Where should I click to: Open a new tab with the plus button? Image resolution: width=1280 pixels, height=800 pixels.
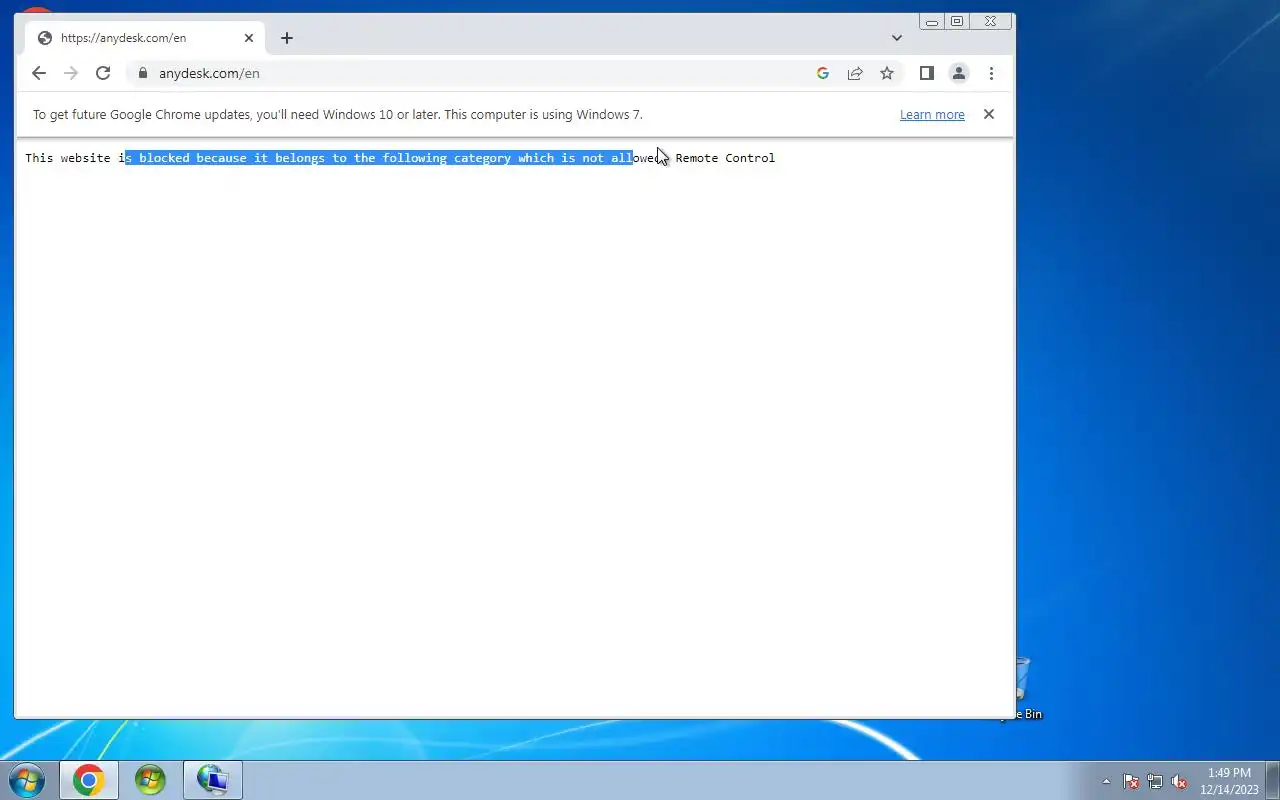287,38
